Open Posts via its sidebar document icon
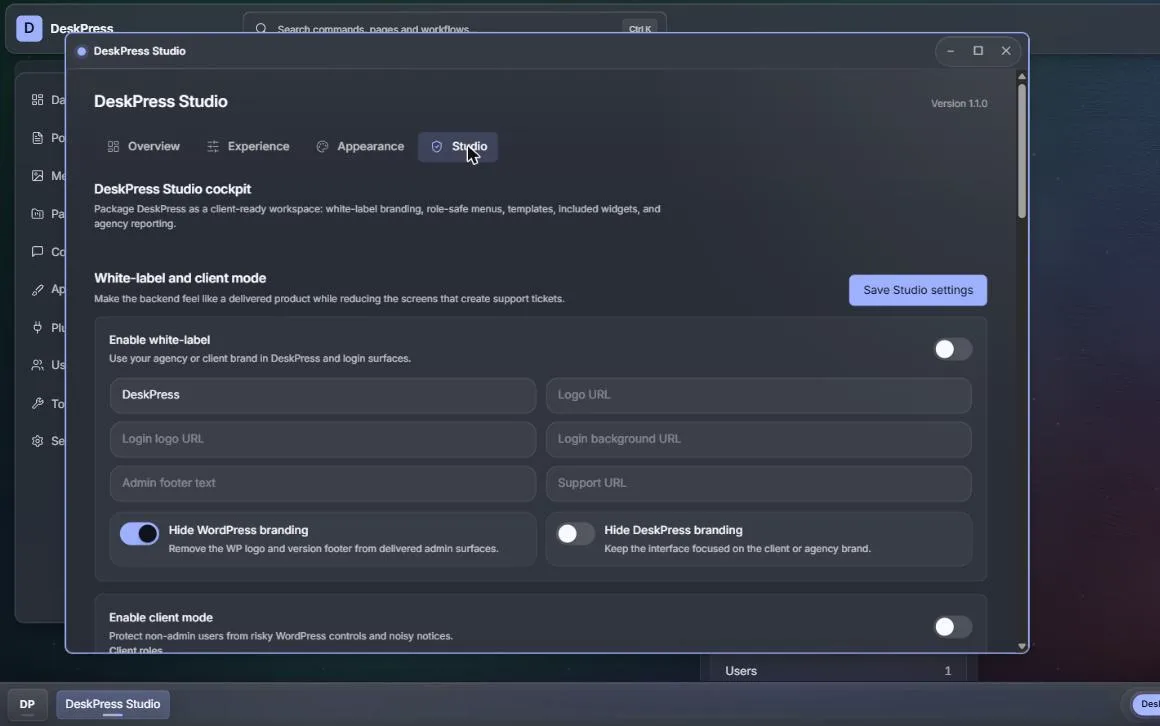 pos(38,138)
